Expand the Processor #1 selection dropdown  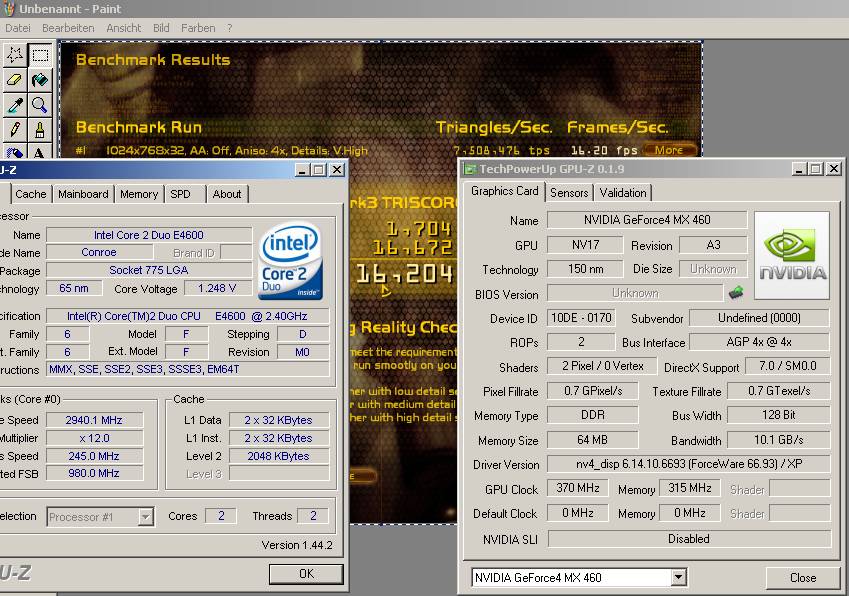(146, 517)
